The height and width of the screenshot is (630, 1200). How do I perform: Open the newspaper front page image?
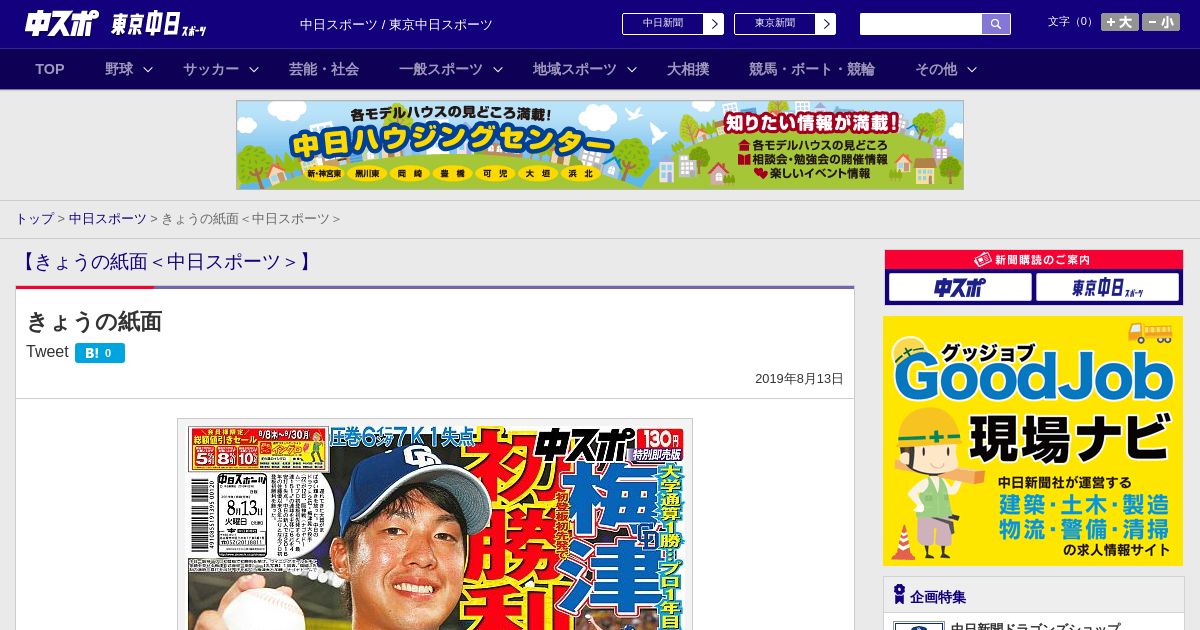pyautogui.click(x=435, y=524)
